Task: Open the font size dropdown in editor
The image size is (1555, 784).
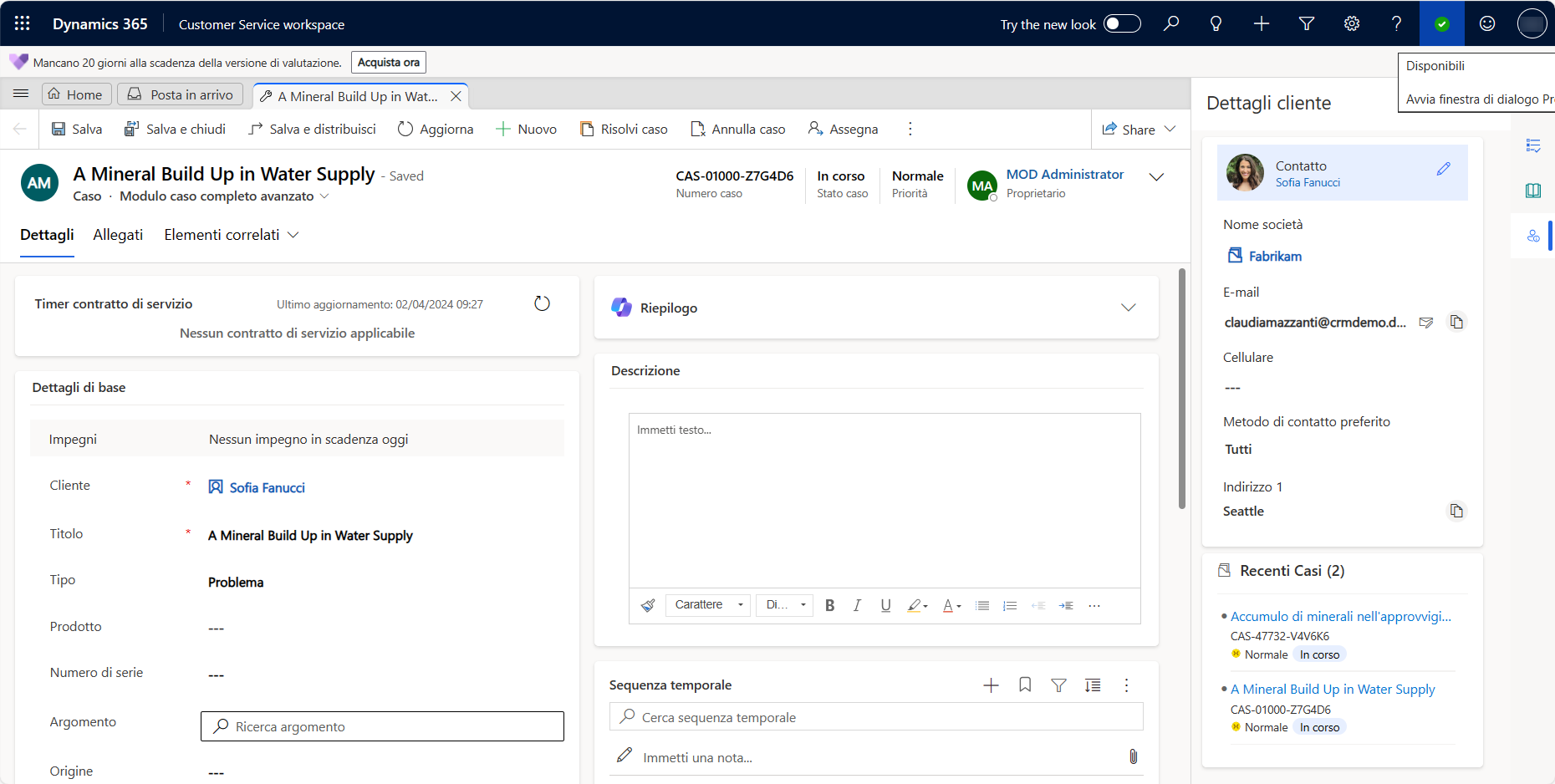Action: (785, 605)
